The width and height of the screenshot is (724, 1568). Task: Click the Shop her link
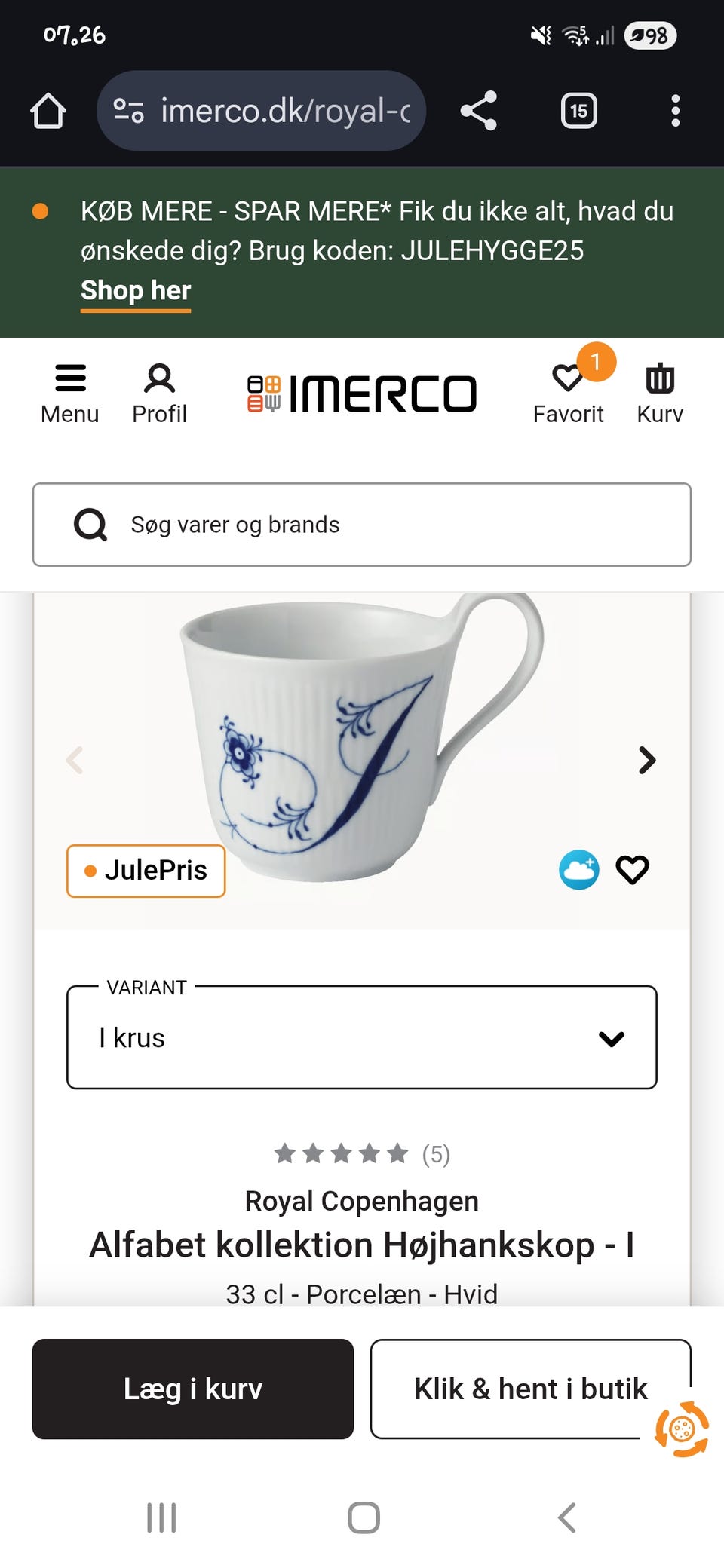[135, 290]
